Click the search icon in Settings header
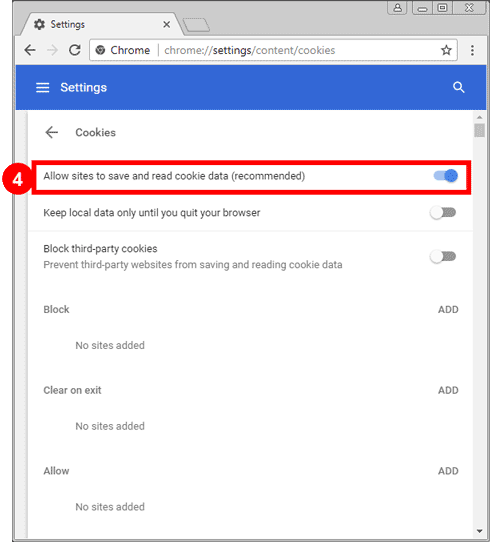 point(459,87)
